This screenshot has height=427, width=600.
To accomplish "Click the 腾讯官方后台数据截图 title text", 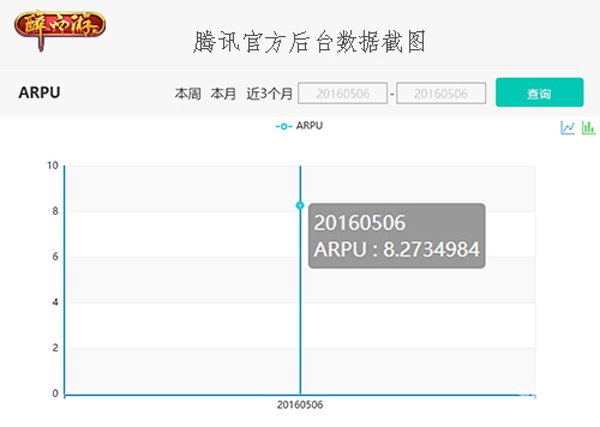I will 310,42.
